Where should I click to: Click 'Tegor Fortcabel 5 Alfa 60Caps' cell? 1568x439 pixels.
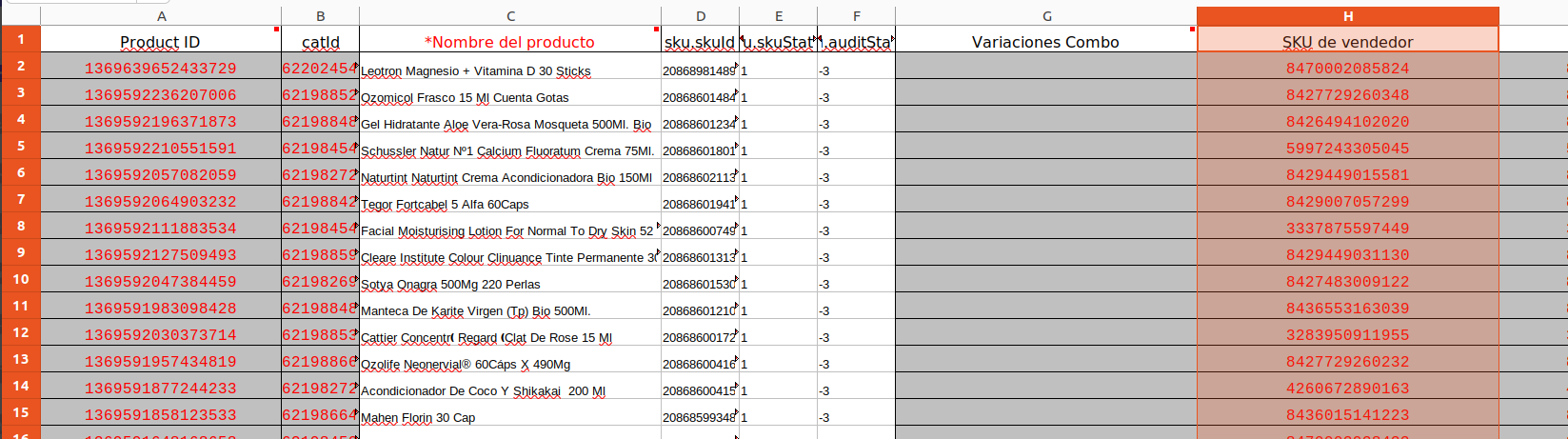point(510,199)
